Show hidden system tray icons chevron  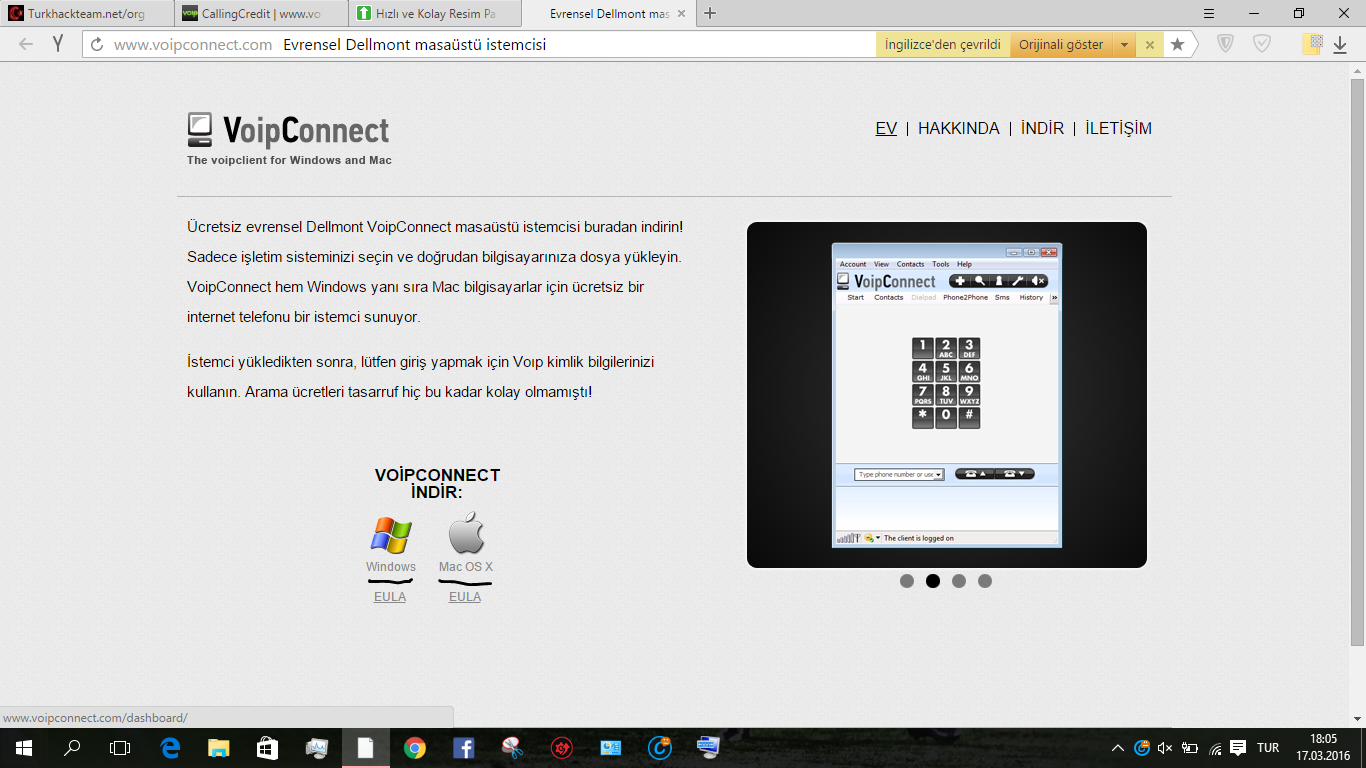(1118, 748)
